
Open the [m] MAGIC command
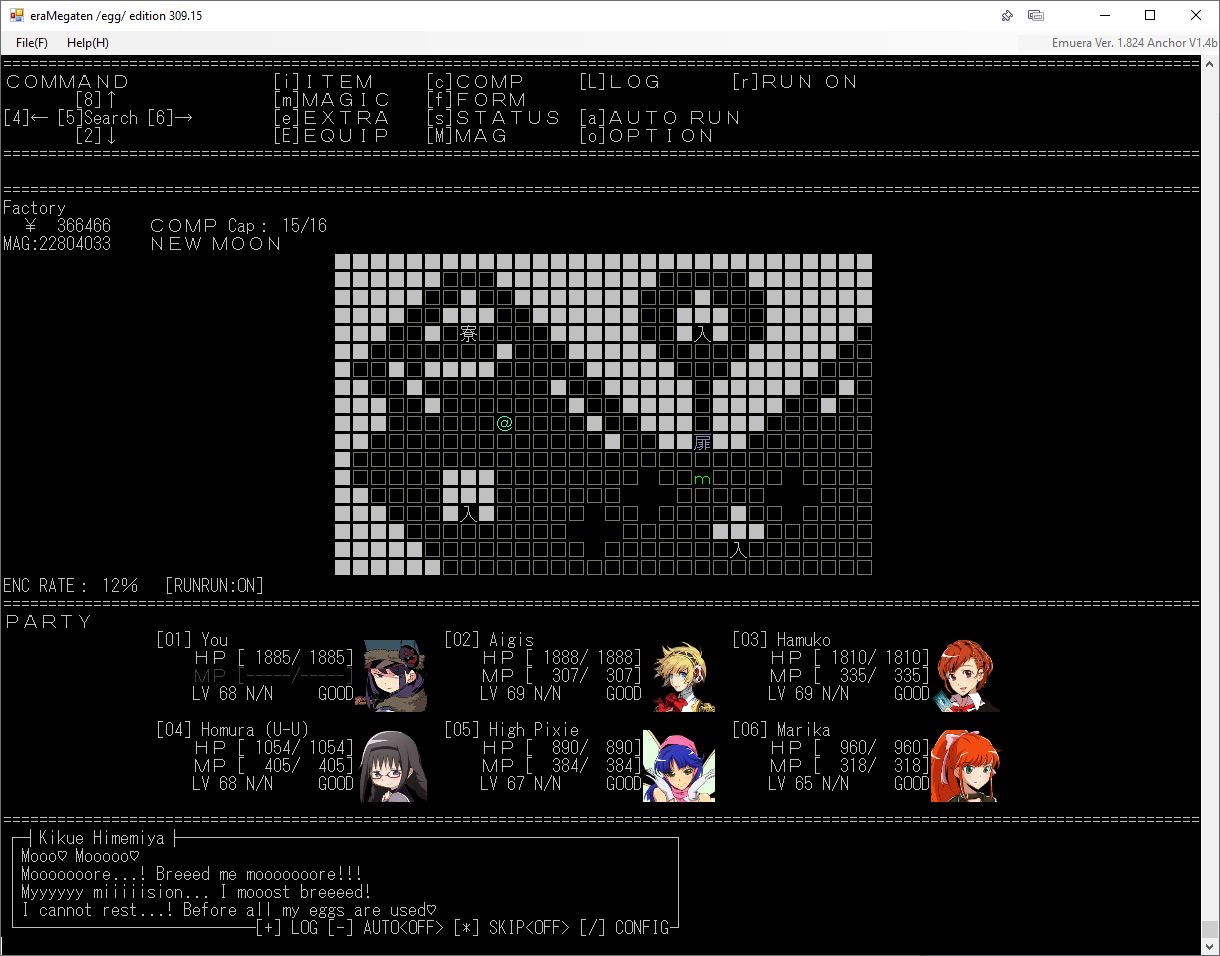(x=332, y=100)
